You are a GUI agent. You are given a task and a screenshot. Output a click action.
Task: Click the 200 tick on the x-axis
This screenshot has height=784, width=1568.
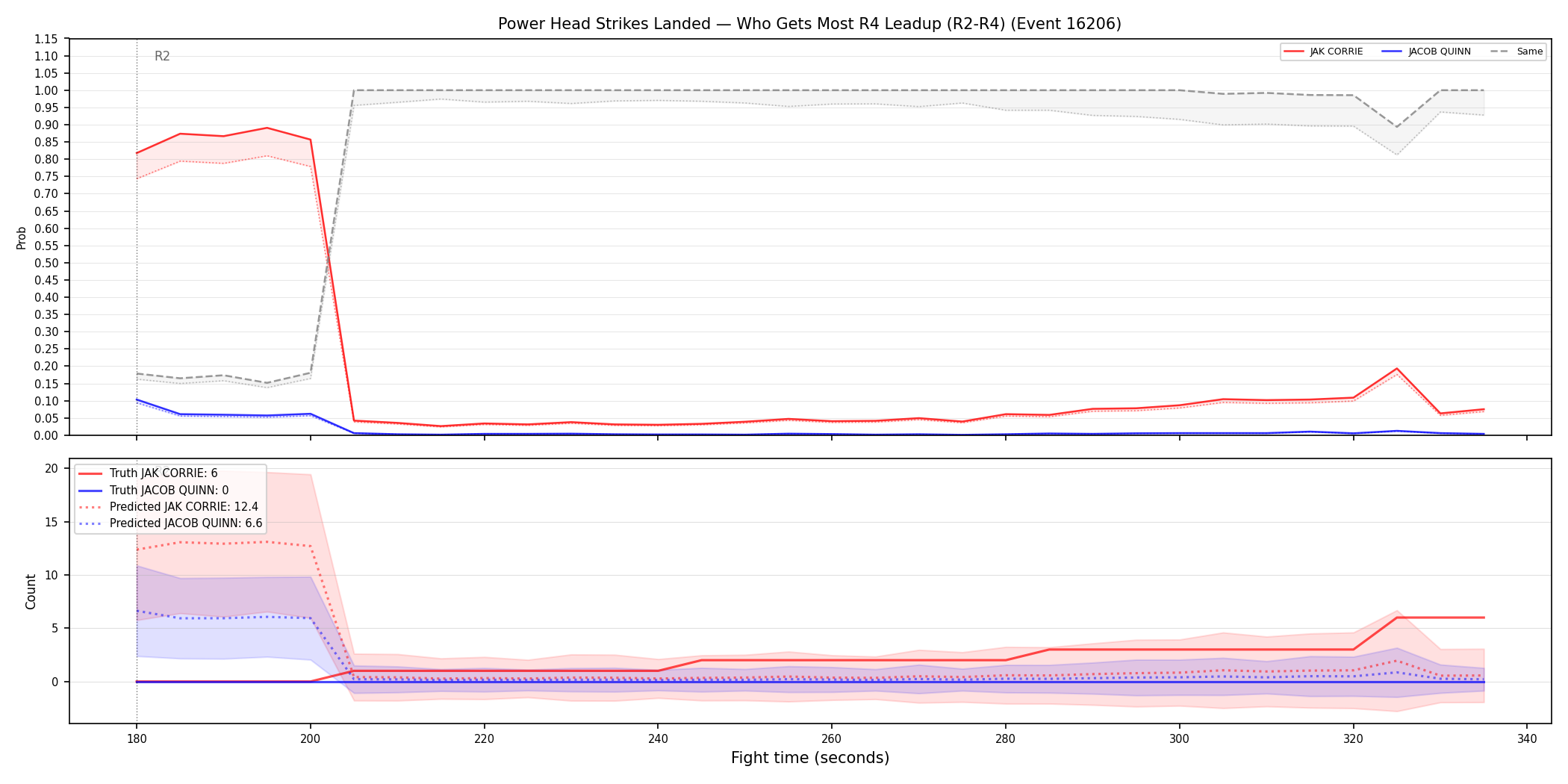click(310, 739)
